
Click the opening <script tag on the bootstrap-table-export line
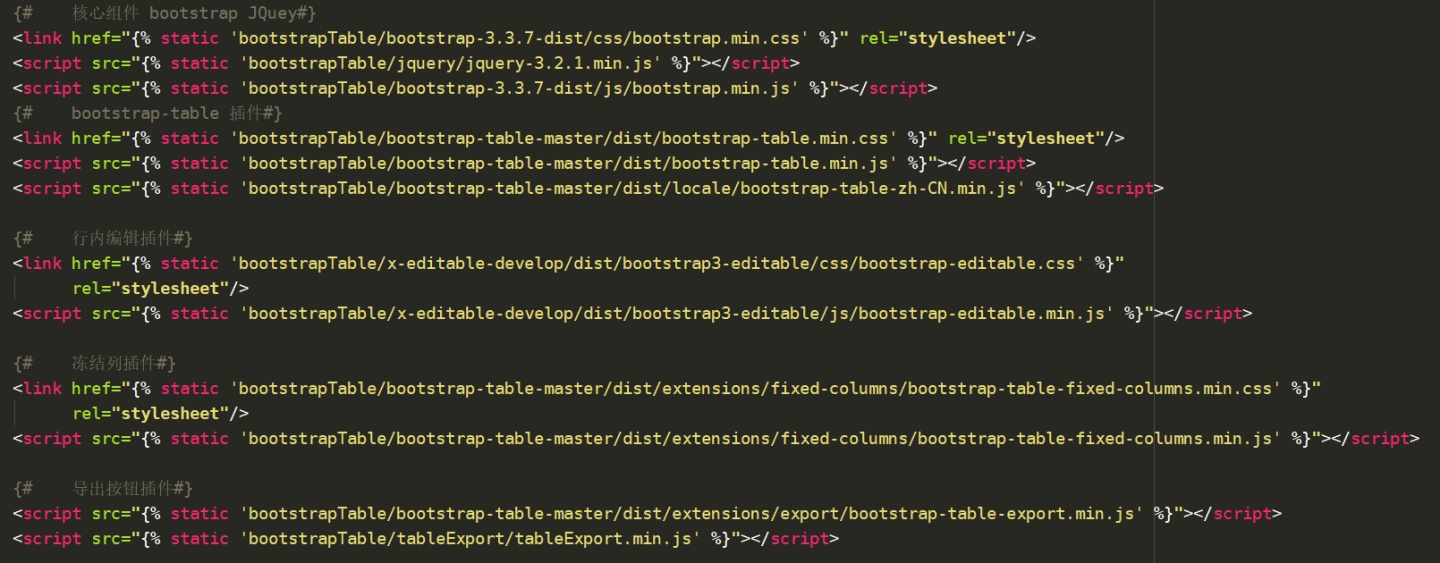tap(47, 513)
